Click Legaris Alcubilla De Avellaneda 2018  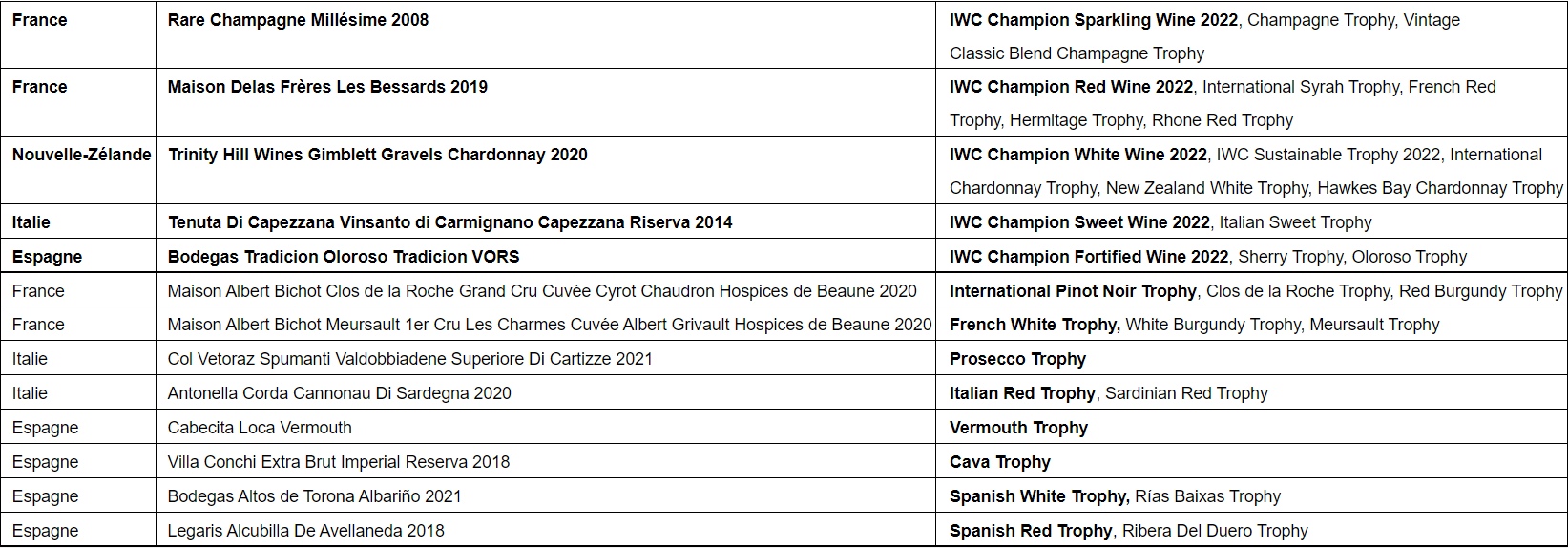point(305,531)
